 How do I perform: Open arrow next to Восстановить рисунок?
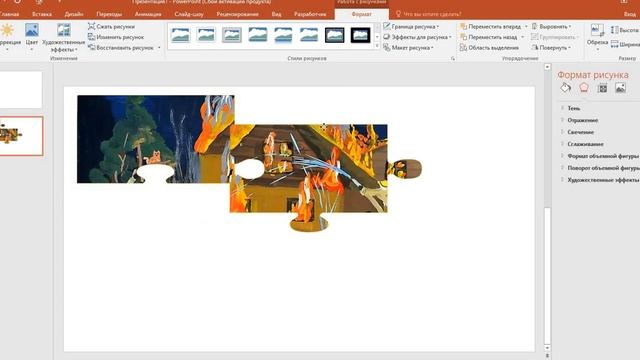click(x=159, y=48)
